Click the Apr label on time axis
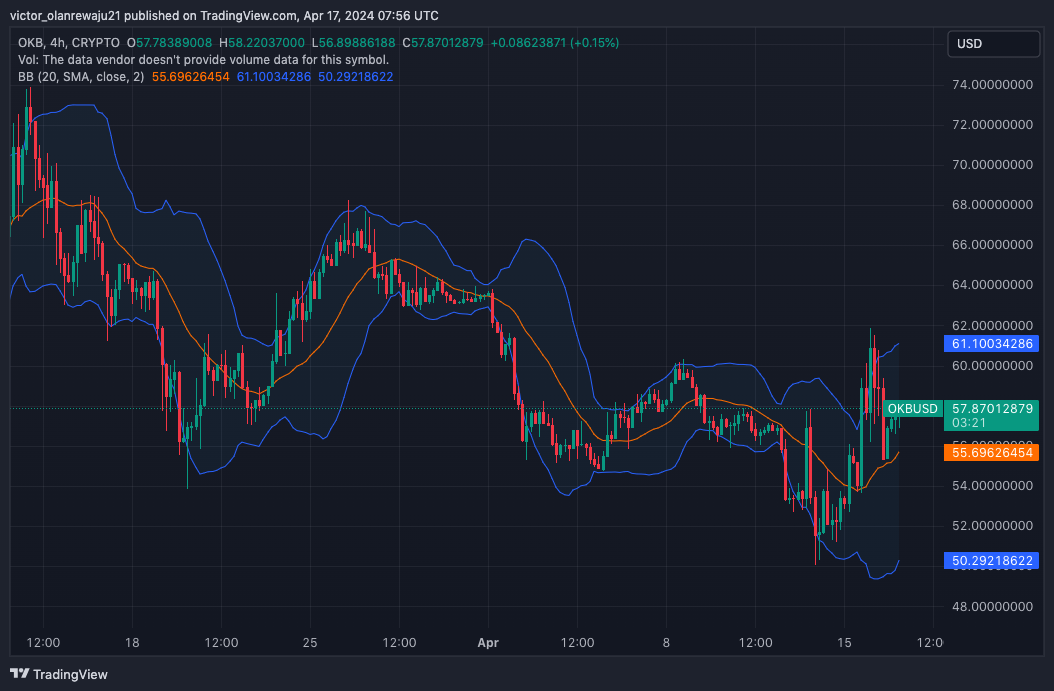 [x=488, y=642]
